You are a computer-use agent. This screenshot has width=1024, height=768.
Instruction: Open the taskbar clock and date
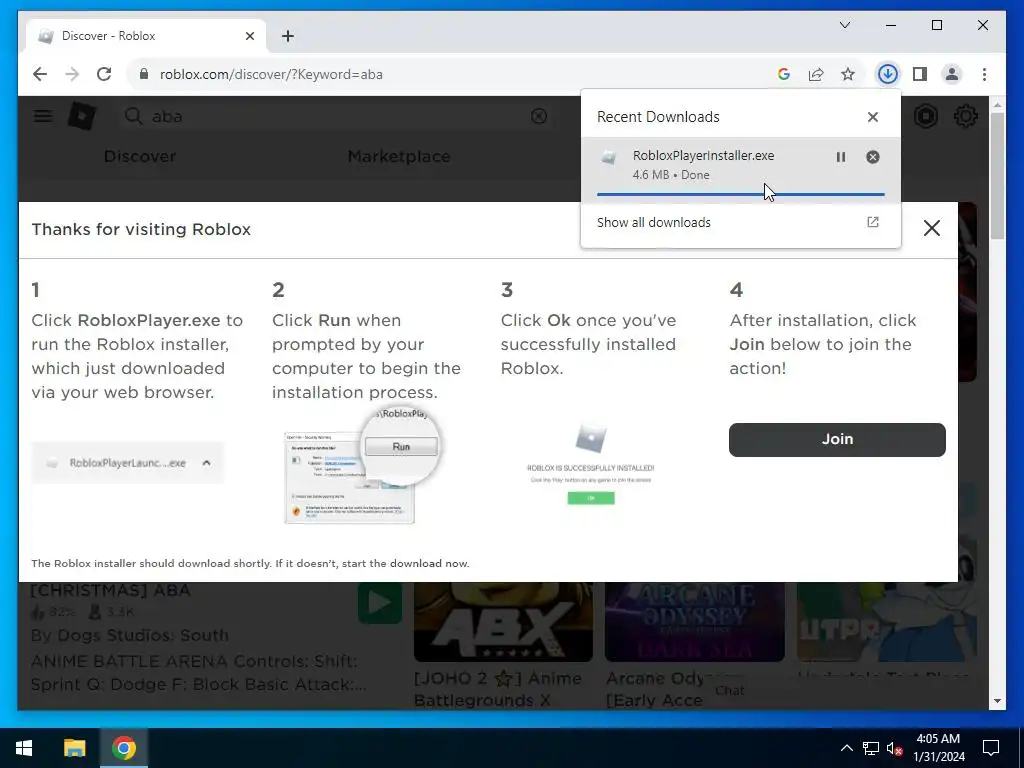coord(938,748)
